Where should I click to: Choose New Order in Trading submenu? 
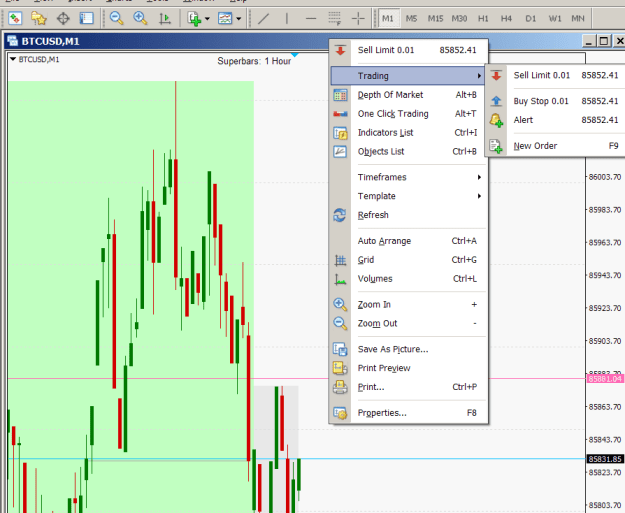pos(556,146)
